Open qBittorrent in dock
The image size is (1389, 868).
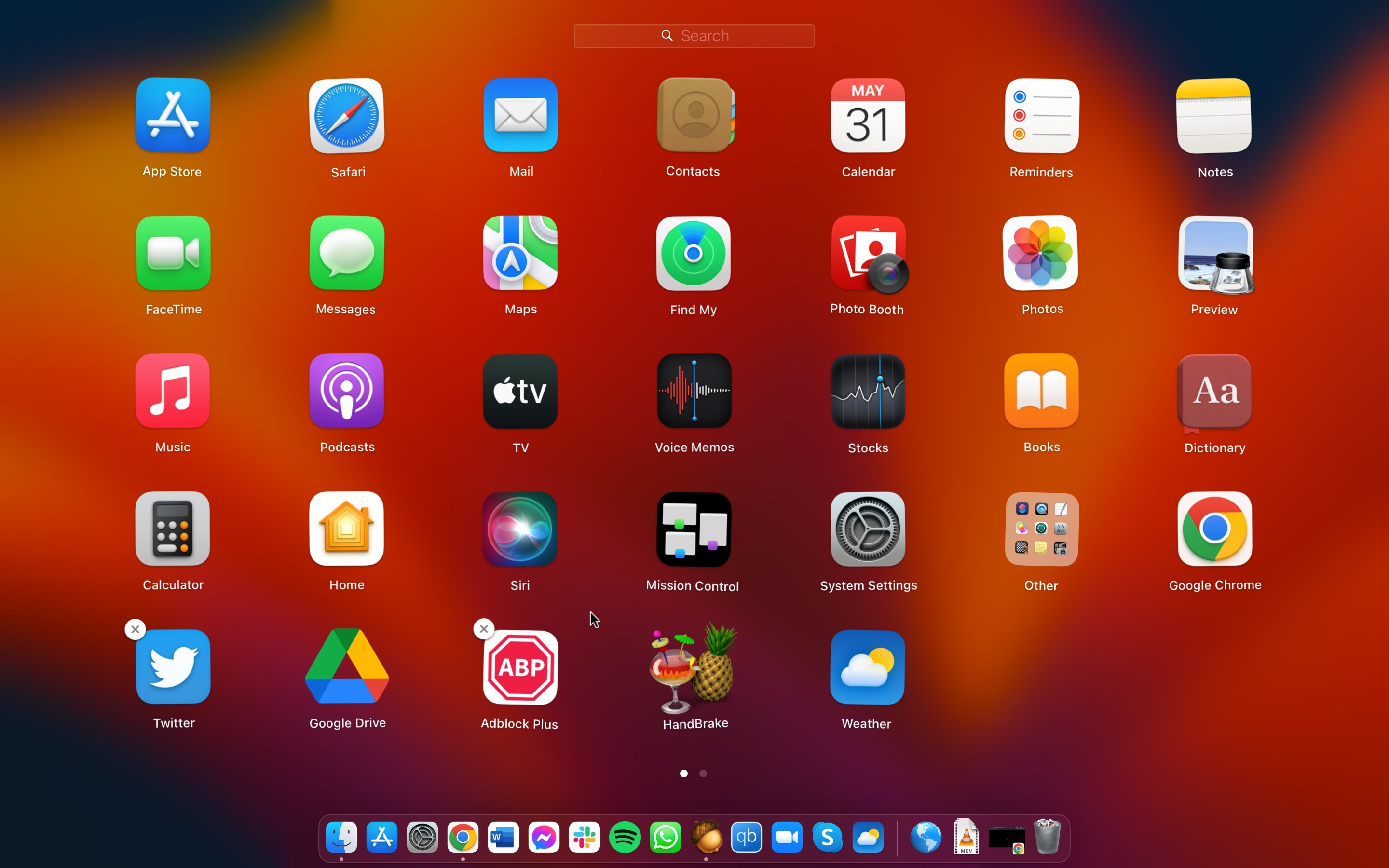(748, 838)
